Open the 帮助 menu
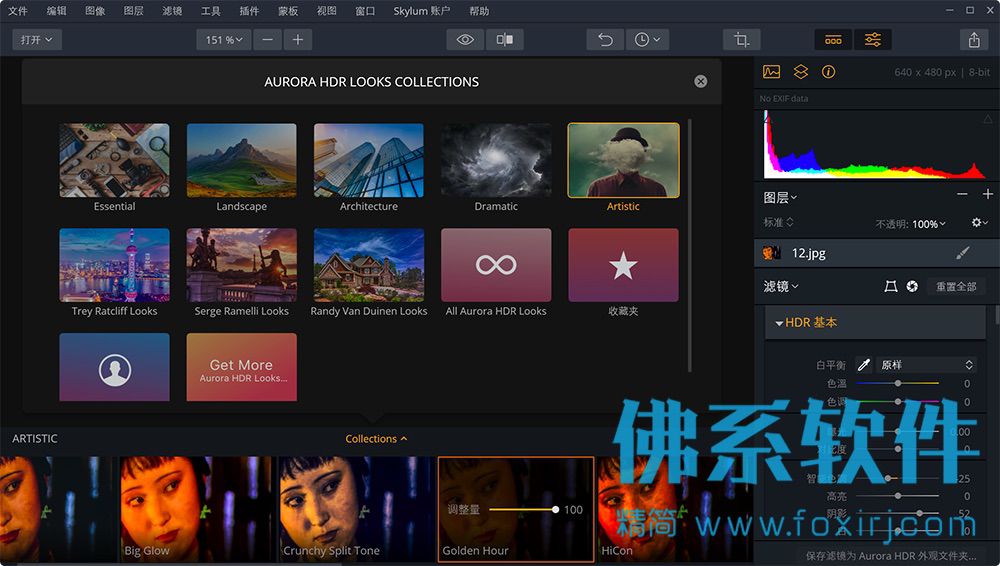This screenshot has height=566, width=1000. (479, 11)
